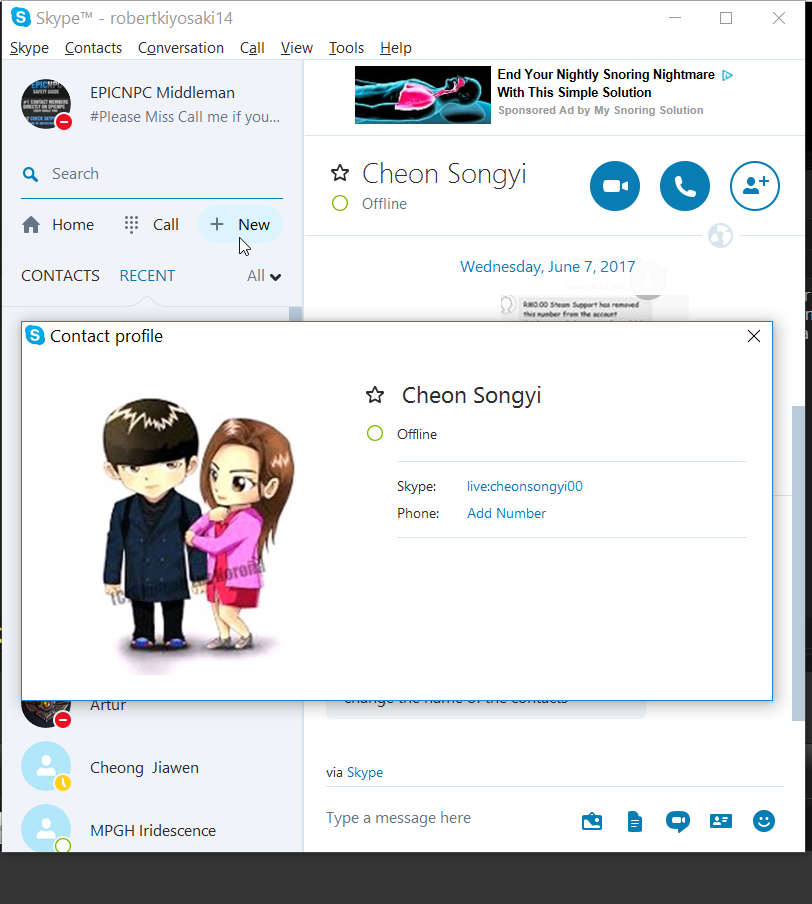The width and height of the screenshot is (812, 904).
Task: Open the dial pad Call button
Action: click(152, 224)
